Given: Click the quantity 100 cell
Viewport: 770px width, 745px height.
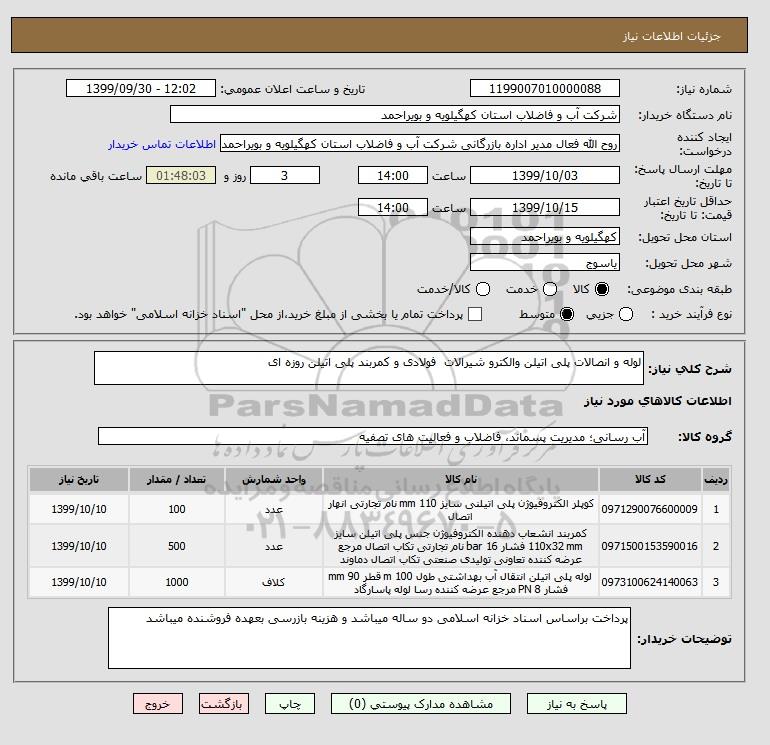Looking at the screenshot, I should click(x=177, y=509).
